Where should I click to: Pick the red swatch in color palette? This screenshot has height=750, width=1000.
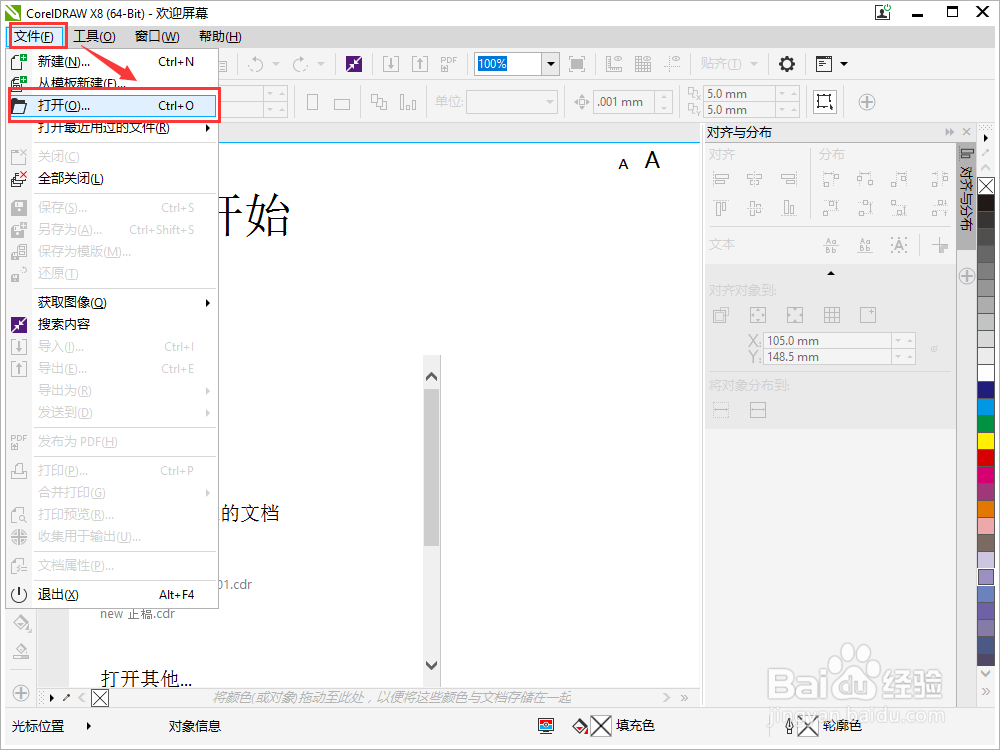tap(986, 458)
